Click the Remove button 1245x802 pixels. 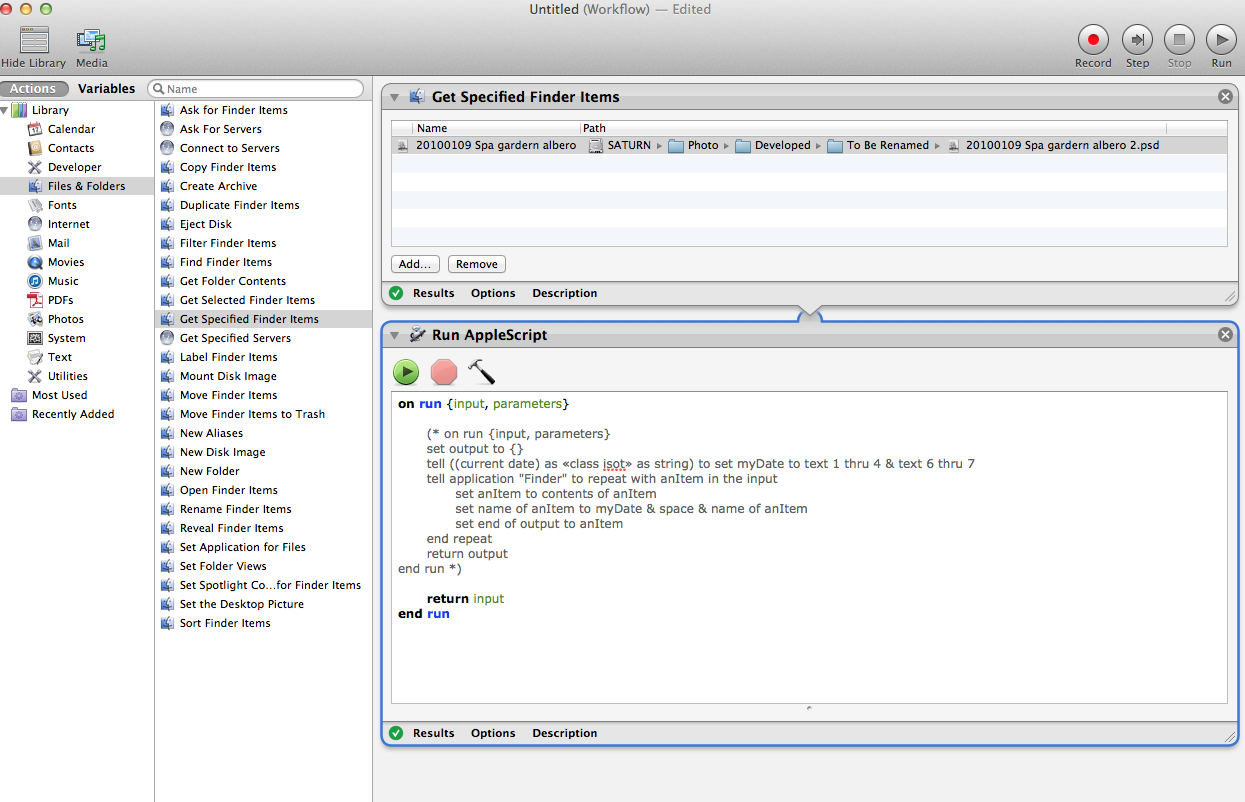pyautogui.click(x=477, y=264)
